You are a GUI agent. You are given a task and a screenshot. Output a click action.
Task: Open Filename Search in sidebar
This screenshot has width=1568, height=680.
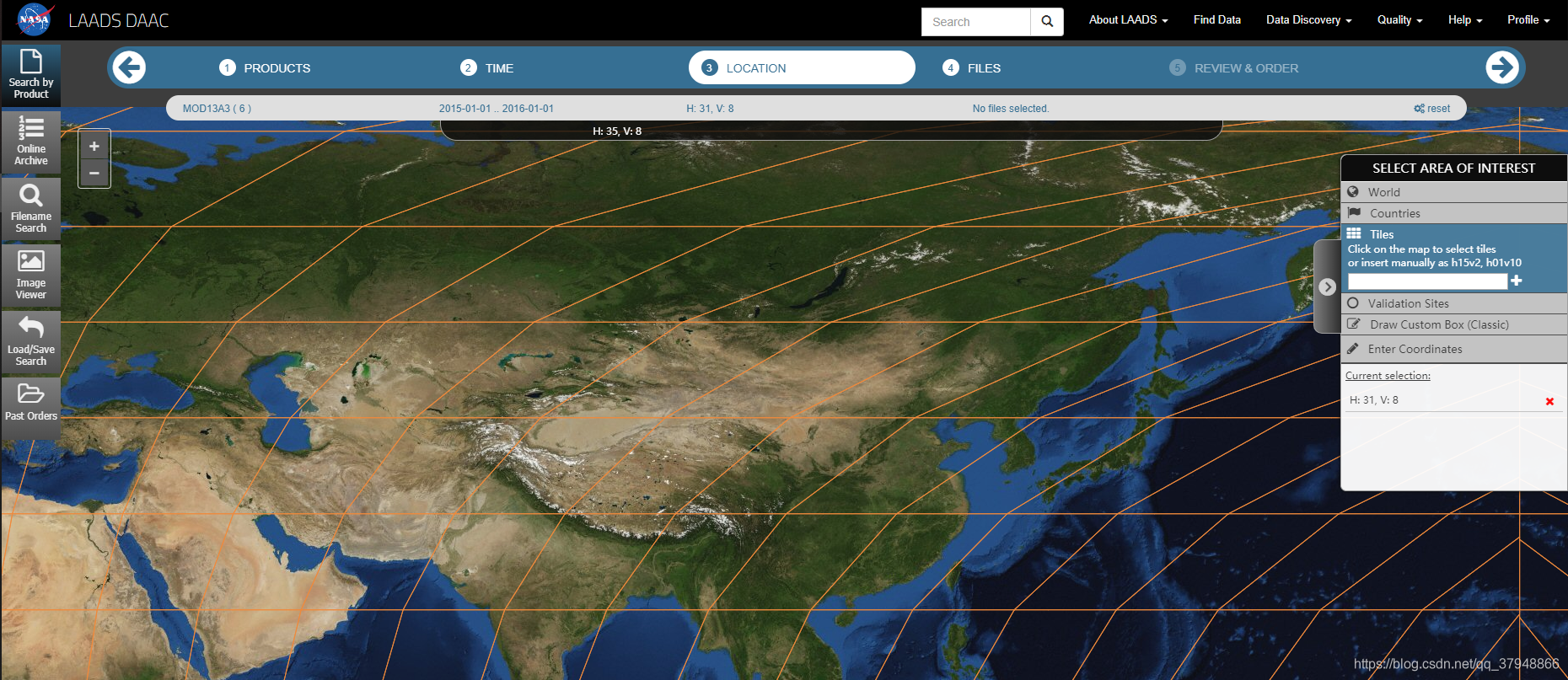pos(31,209)
